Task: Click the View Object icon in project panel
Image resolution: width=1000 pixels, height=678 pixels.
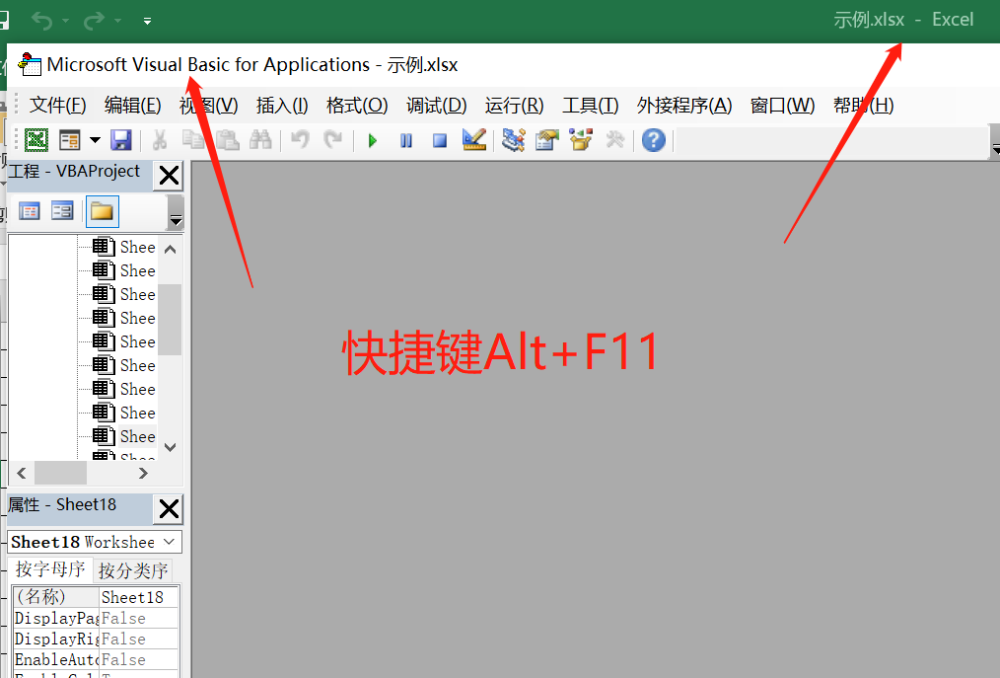Action: pyautogui.click(x=62, y=211)
